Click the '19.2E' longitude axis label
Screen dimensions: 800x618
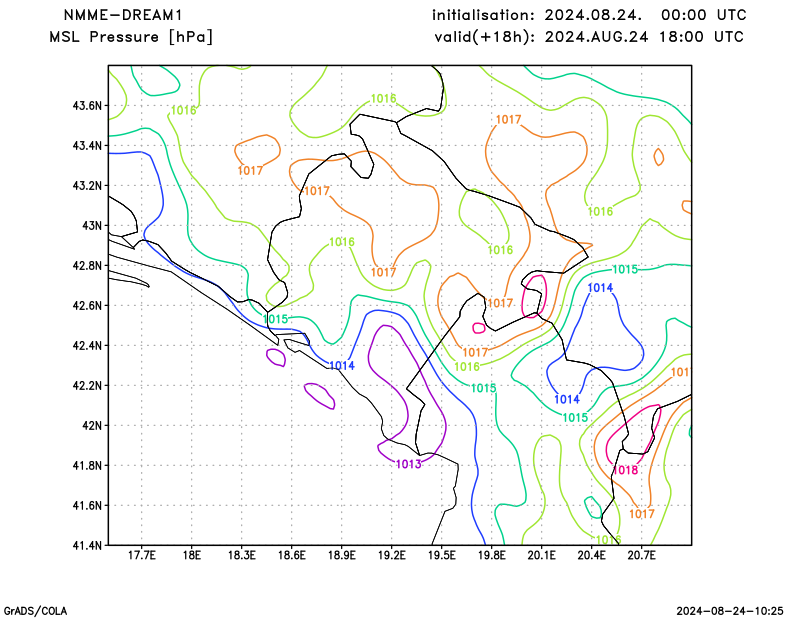point(391,555)
